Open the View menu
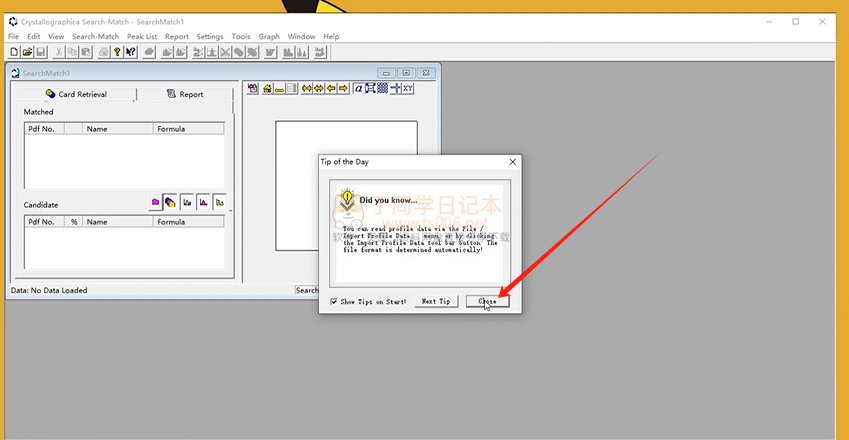Viewport: 849px width, 440px height. pos(56,36)
